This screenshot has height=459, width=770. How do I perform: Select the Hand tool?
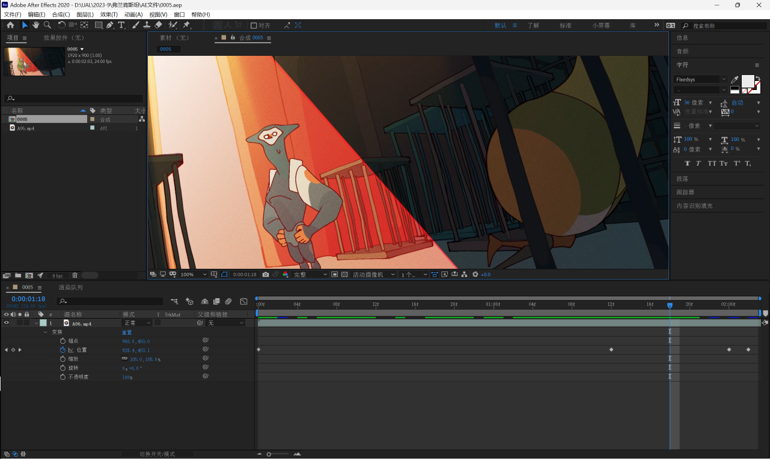36,25
